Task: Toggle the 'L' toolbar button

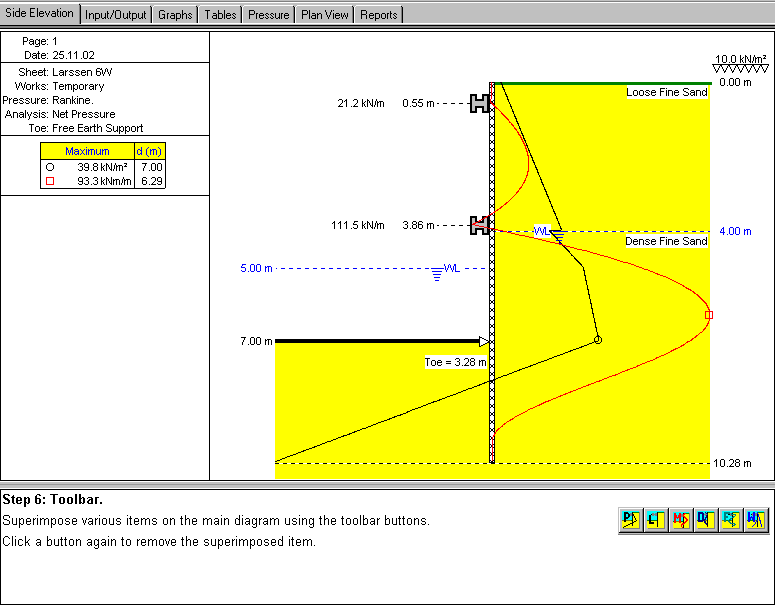Action: coord(656,519)
